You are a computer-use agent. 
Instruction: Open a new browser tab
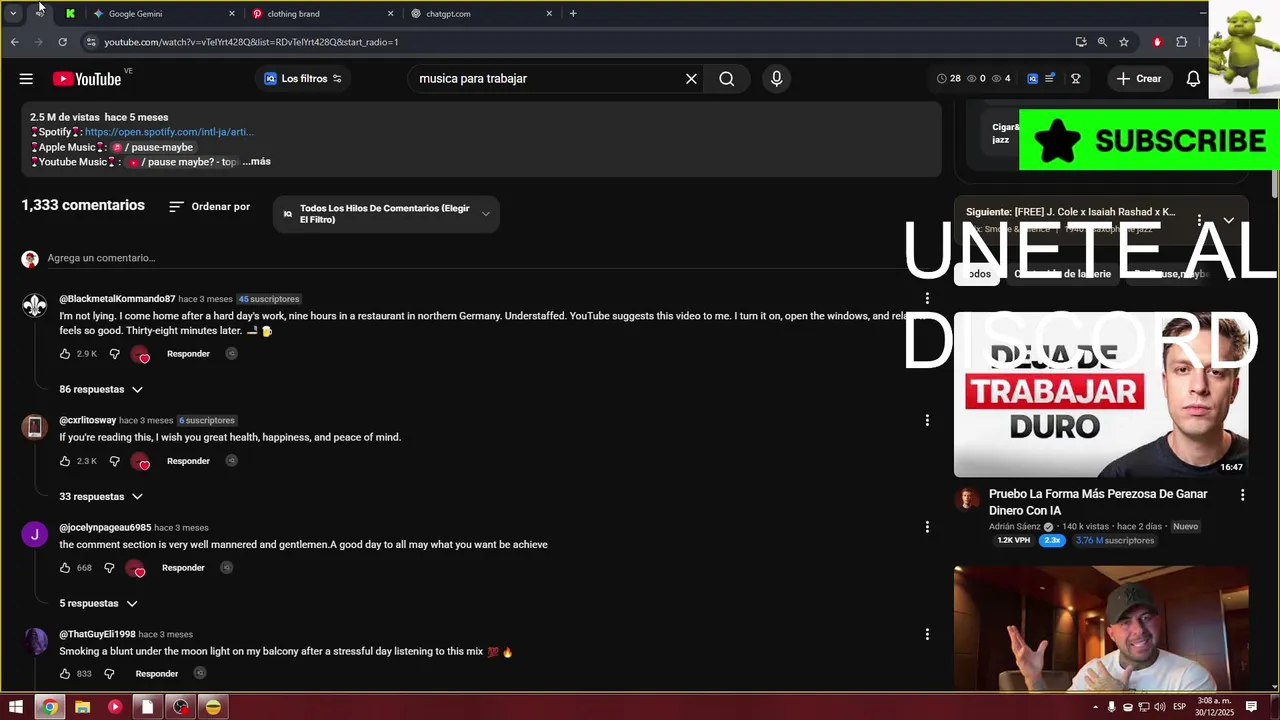(573, 14)
